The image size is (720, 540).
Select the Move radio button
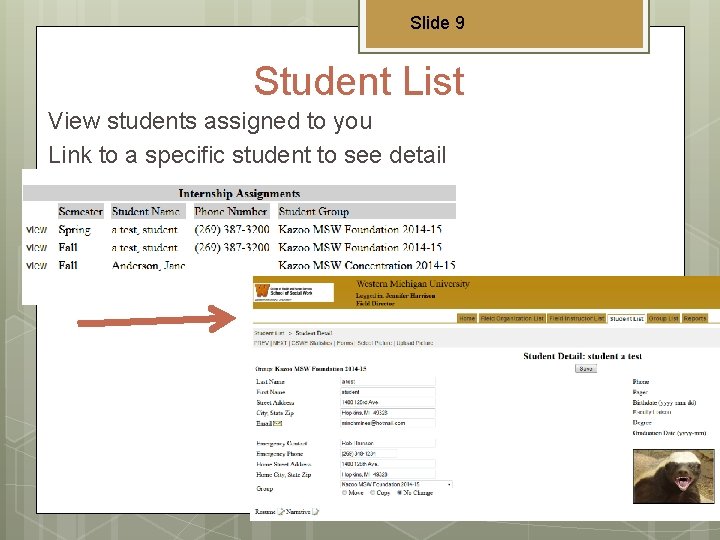(344, 493)
